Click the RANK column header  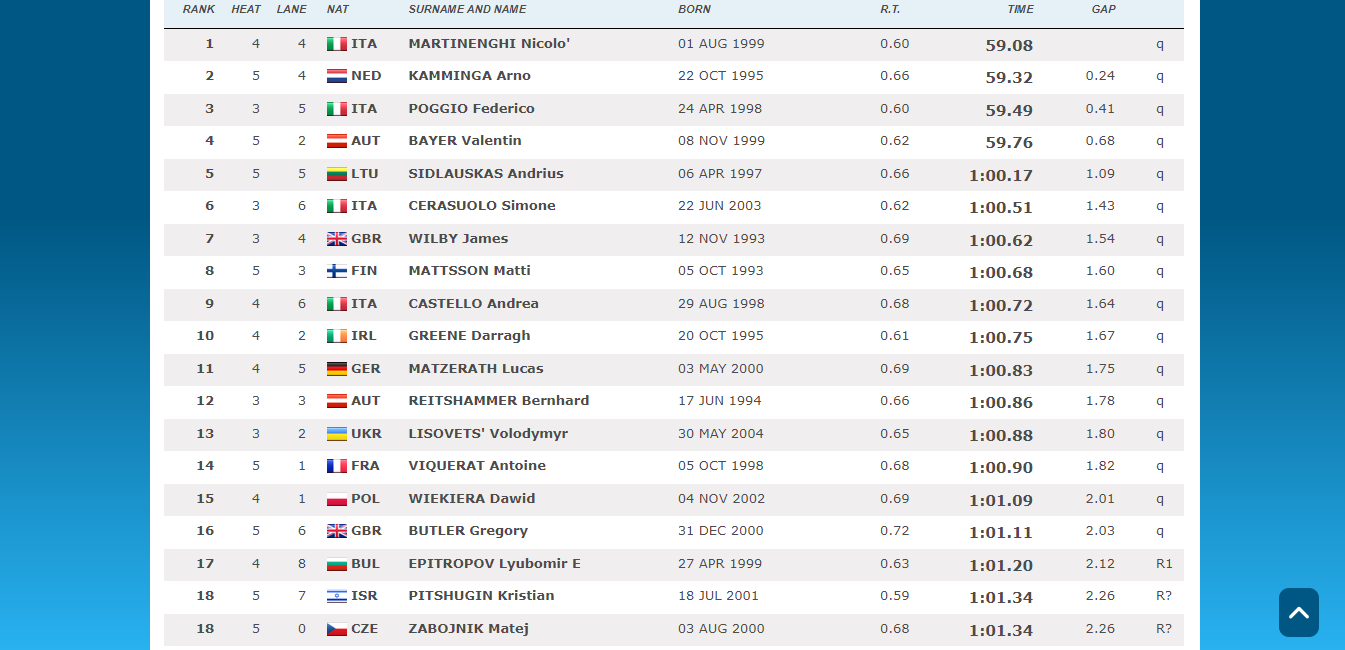click(x=198, y=9)
